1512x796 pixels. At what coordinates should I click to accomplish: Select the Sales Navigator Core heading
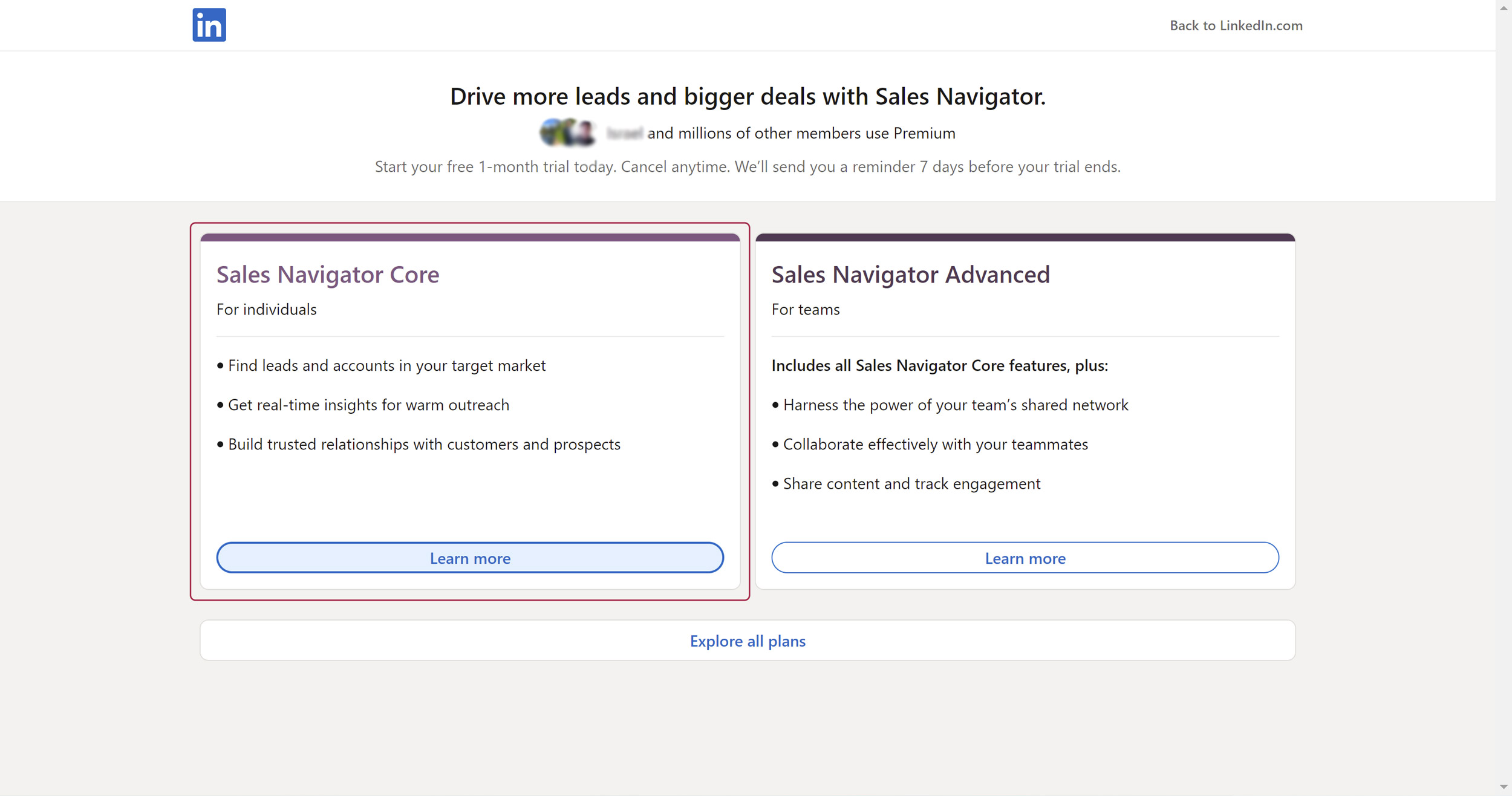[328, 275]
